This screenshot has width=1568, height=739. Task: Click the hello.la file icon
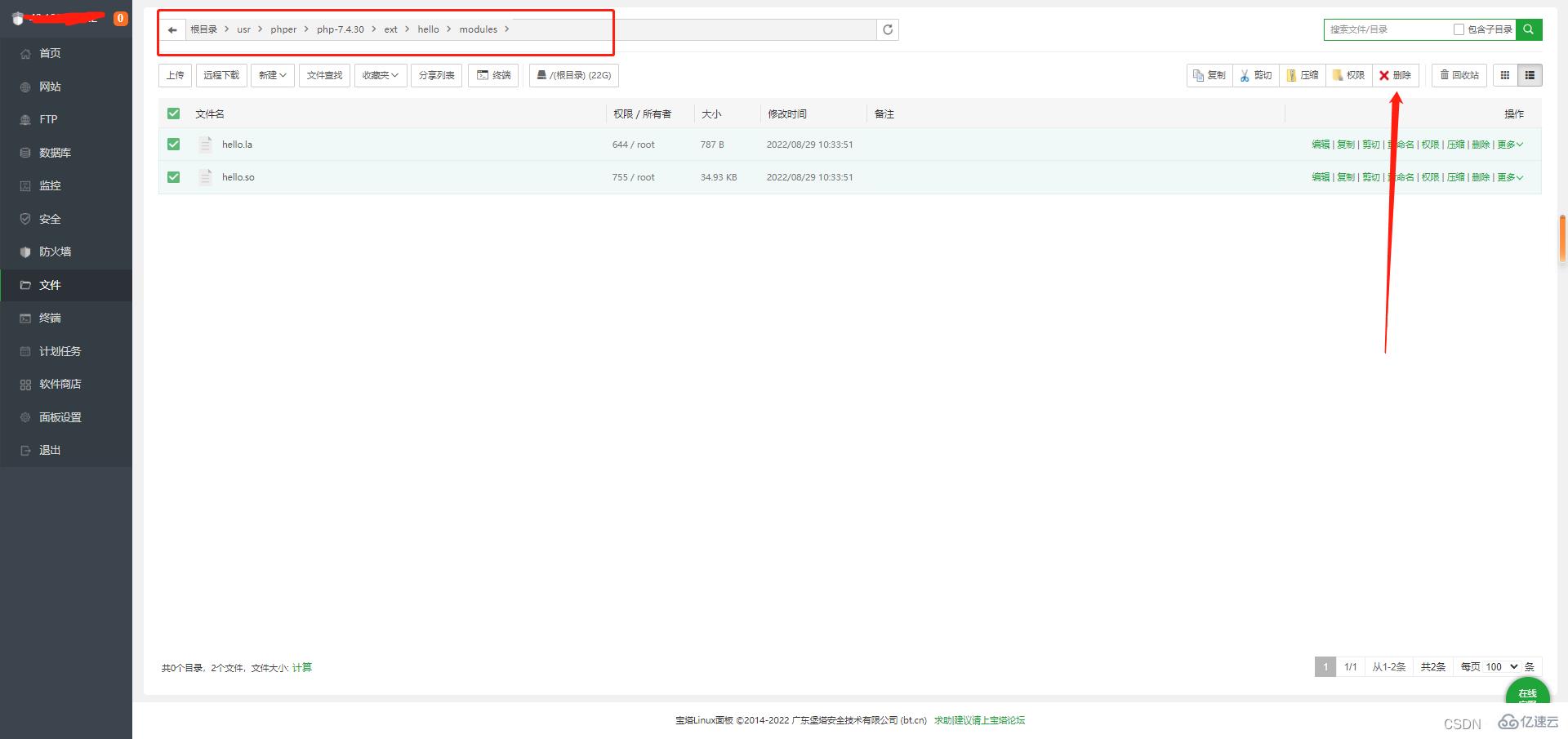[206, 145]
